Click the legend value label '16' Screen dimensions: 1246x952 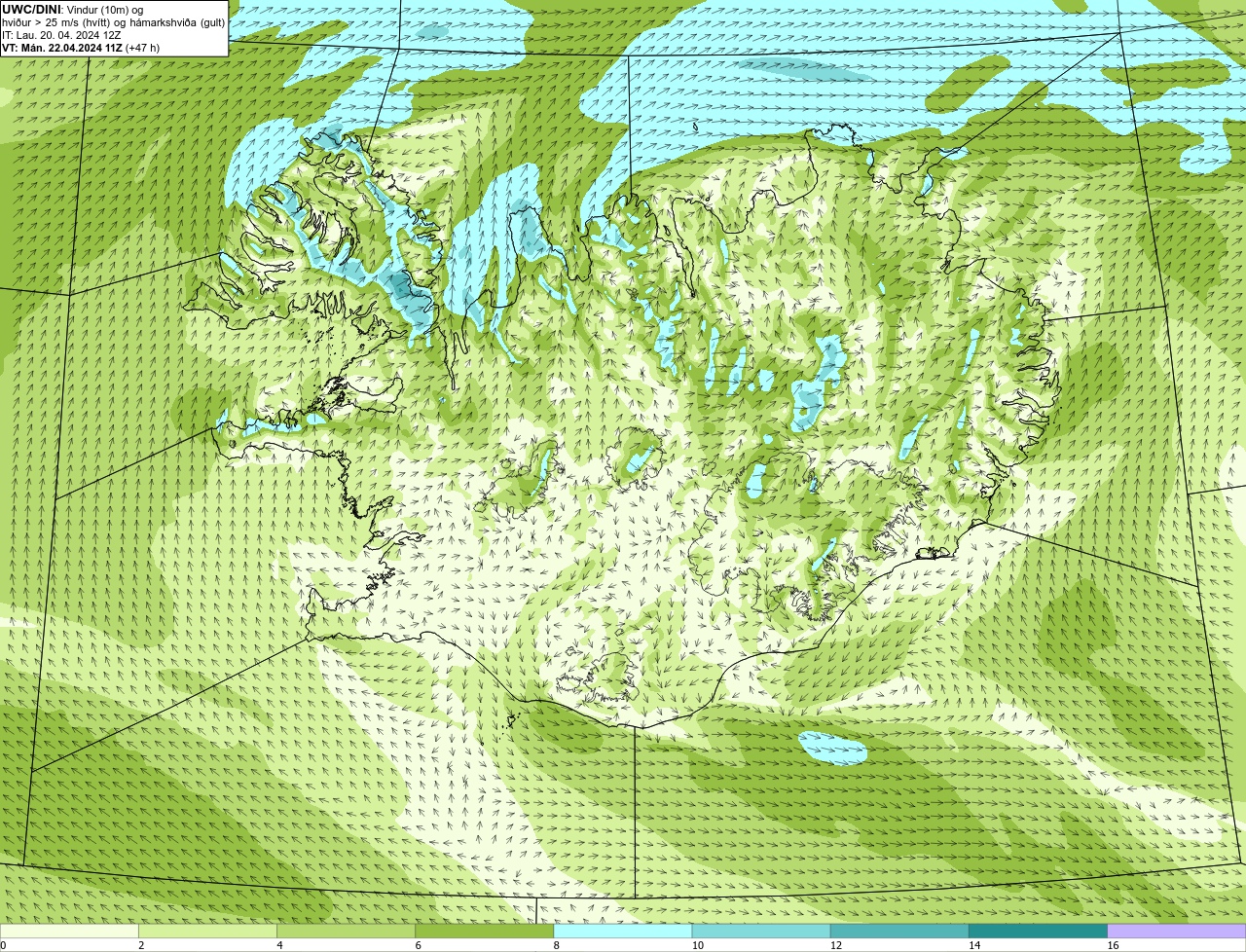pyautogui.click(x=1113, y=945)
